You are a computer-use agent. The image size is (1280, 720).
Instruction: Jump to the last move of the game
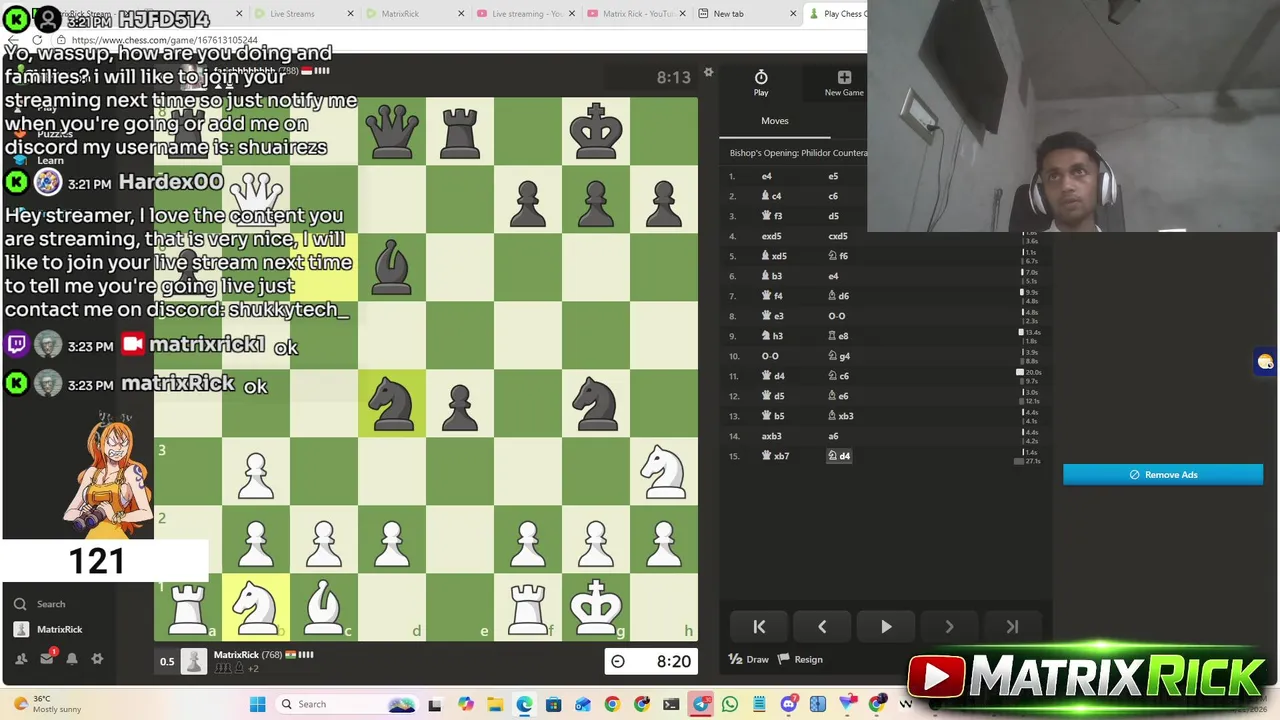coord(1012,627)
